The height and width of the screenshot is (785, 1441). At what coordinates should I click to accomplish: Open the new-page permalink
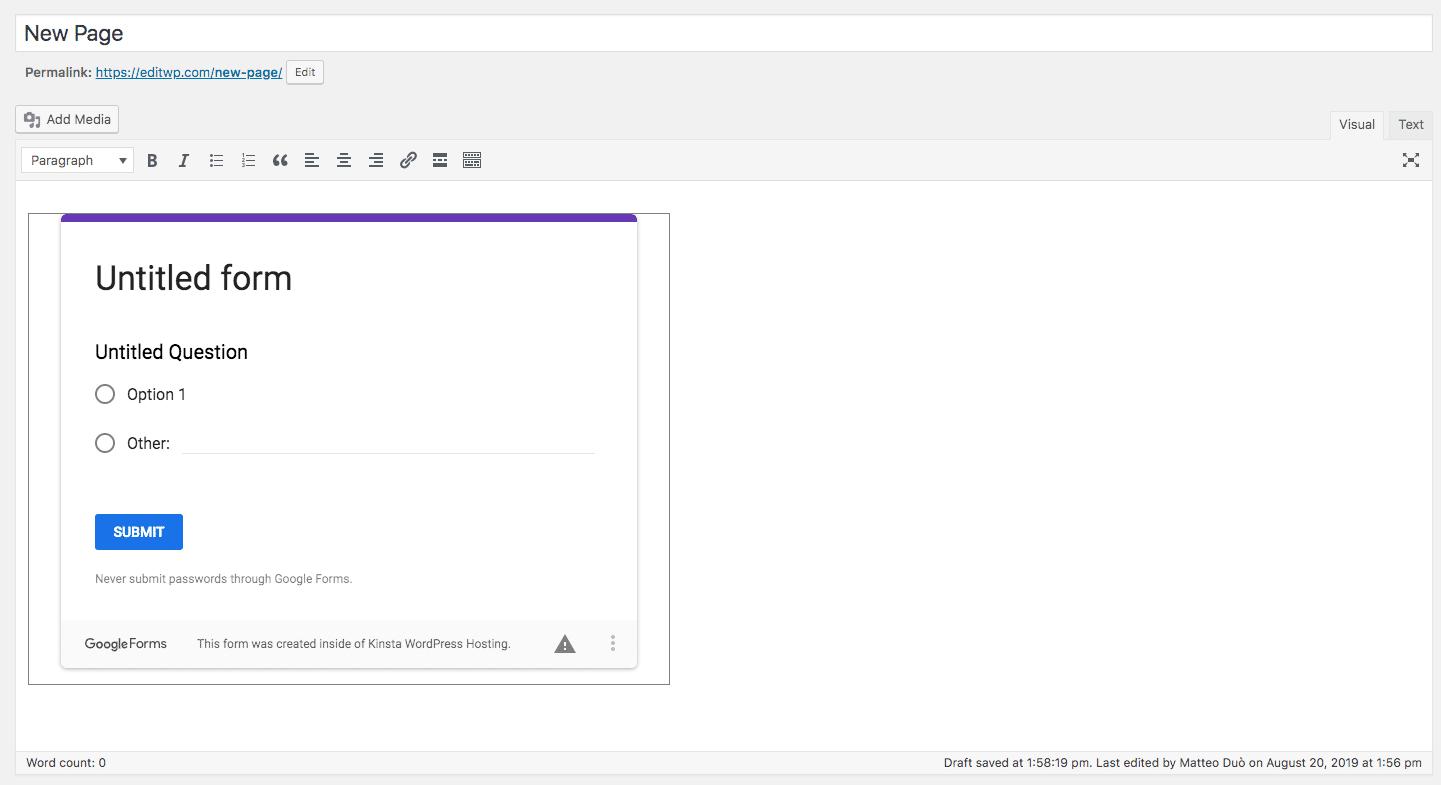tap(188, 72)
